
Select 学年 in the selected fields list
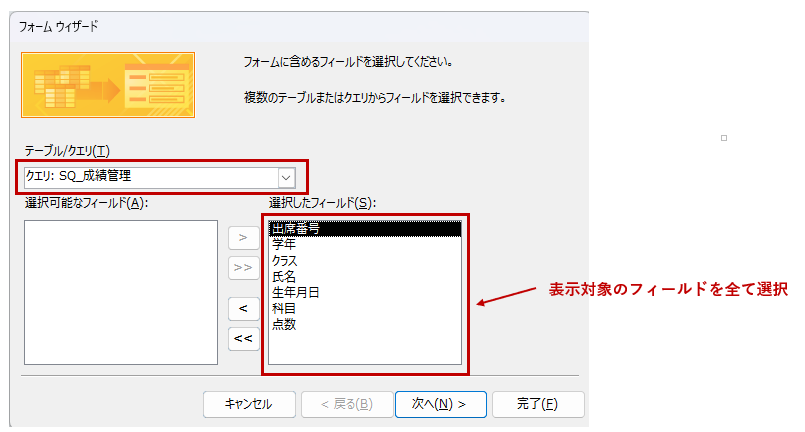point(283,245)
